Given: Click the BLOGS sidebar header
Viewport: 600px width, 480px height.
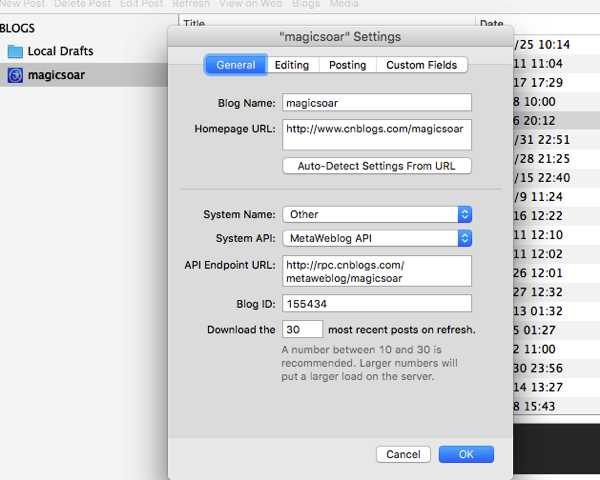Looking at the screenshot, I should click(18, 28).
